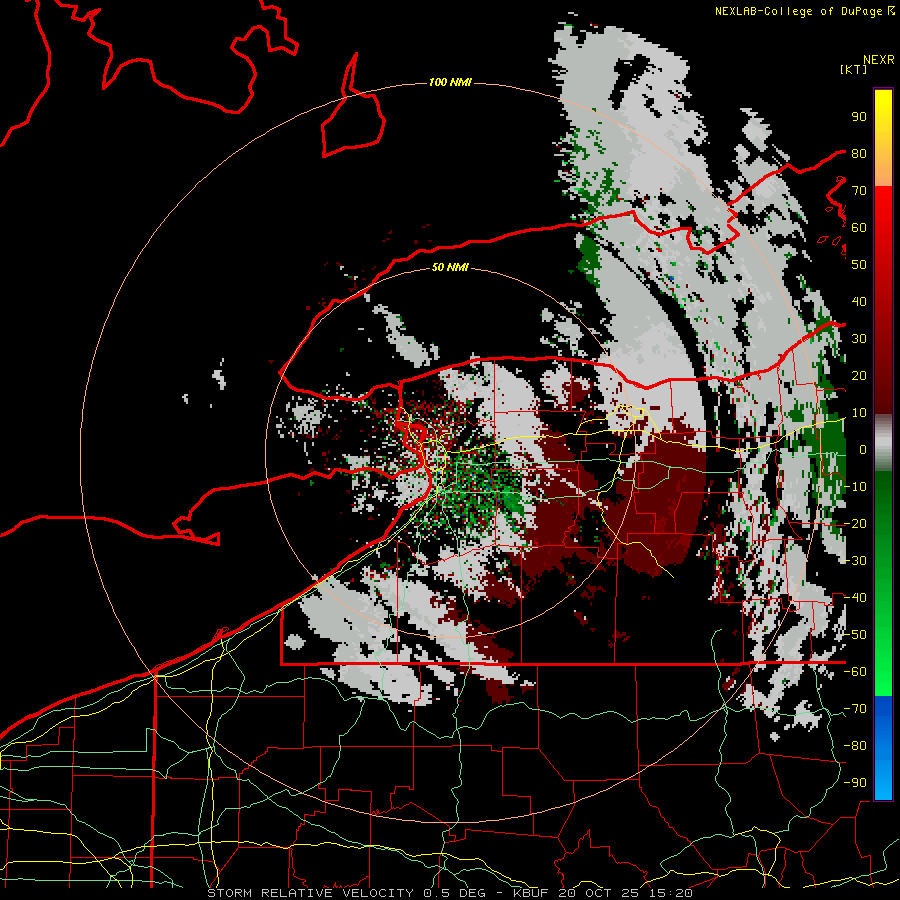Click the 100 NMI range ring label
Viewport: 900px width, 900px height.
pos(450,83)
